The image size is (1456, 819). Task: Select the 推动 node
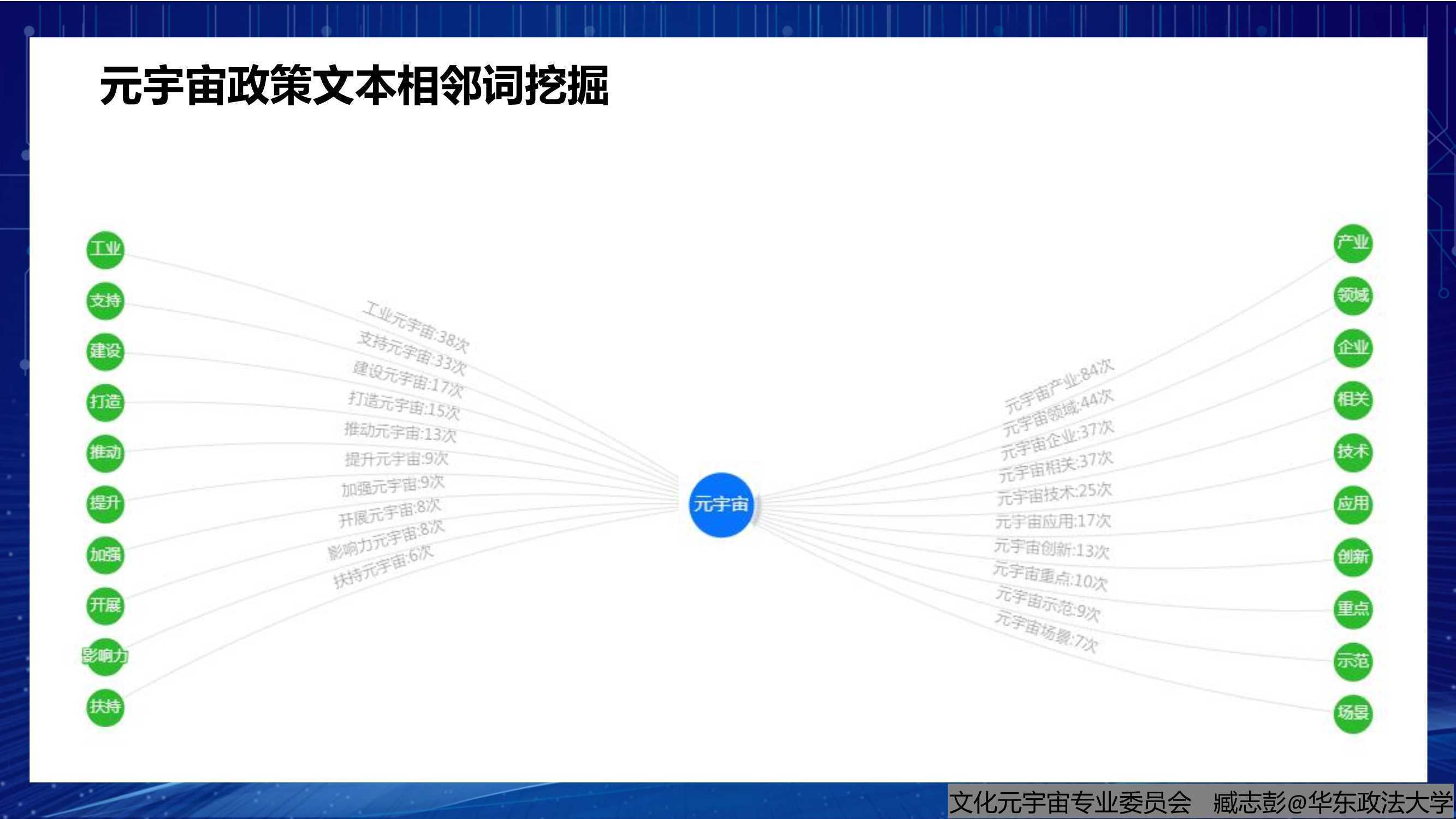pos(105,453)
